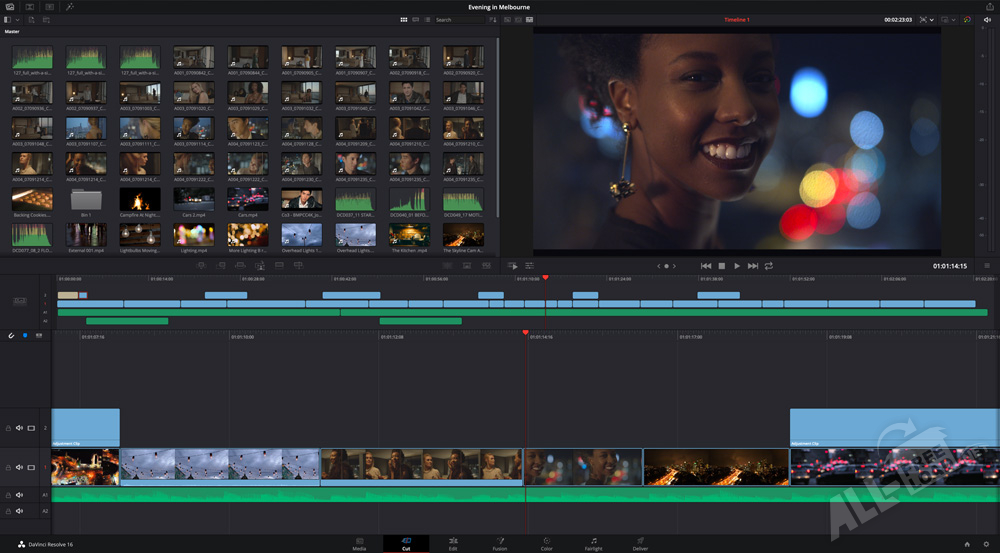Open project settings gear icon
The height and width of the screenshot is (553, 1000).
coord(986,544)
